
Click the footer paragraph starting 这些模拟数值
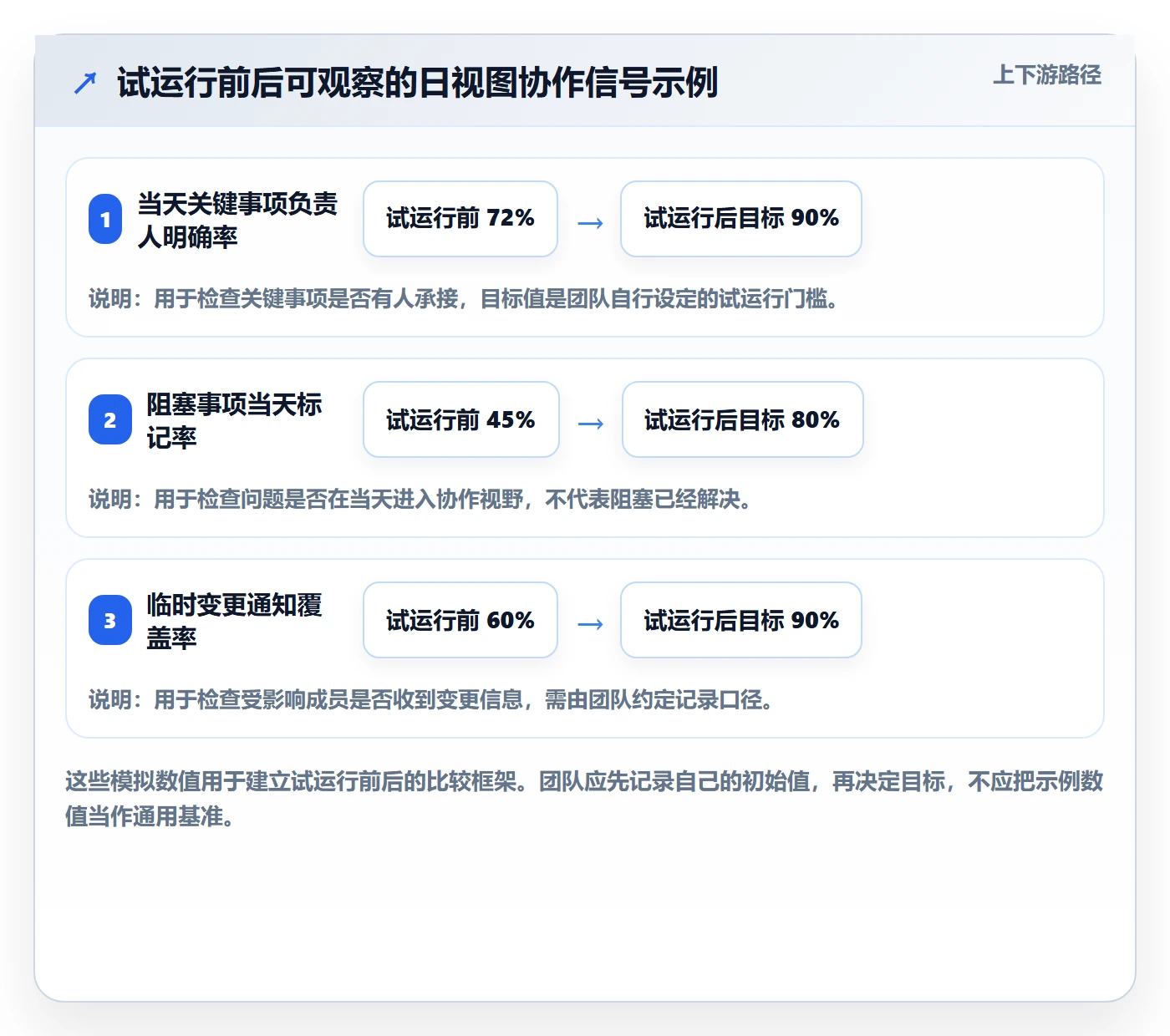pyautogui.click(x=584, y=799)
